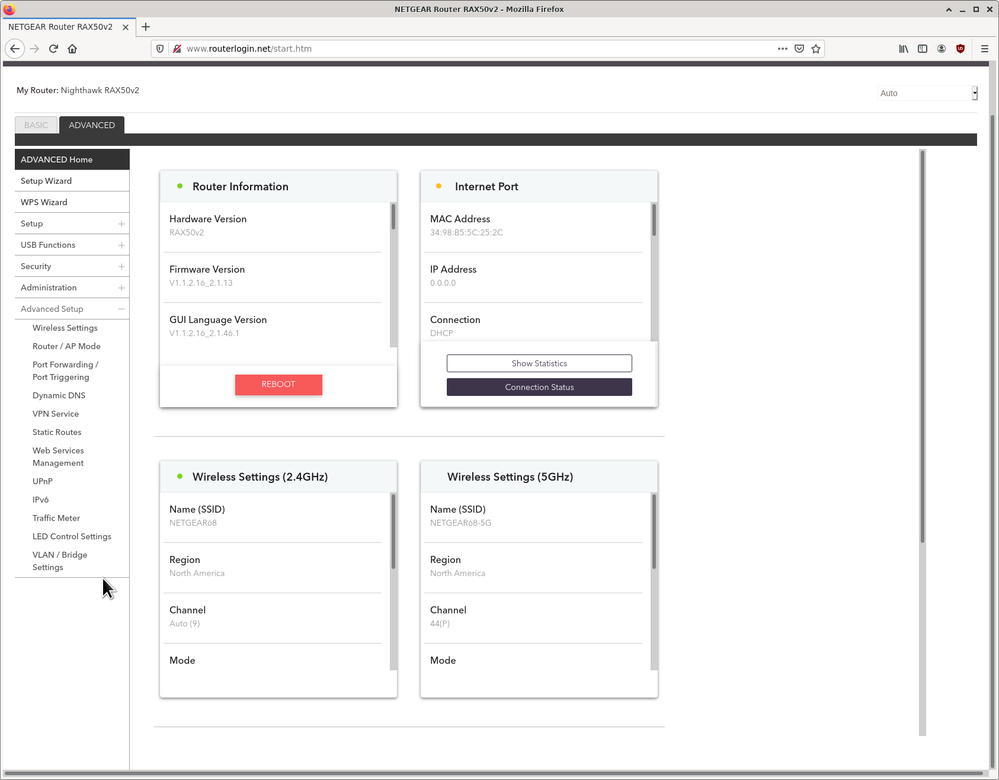Click the Wireless Settings (2.4GHz) heading

(260, 477)
